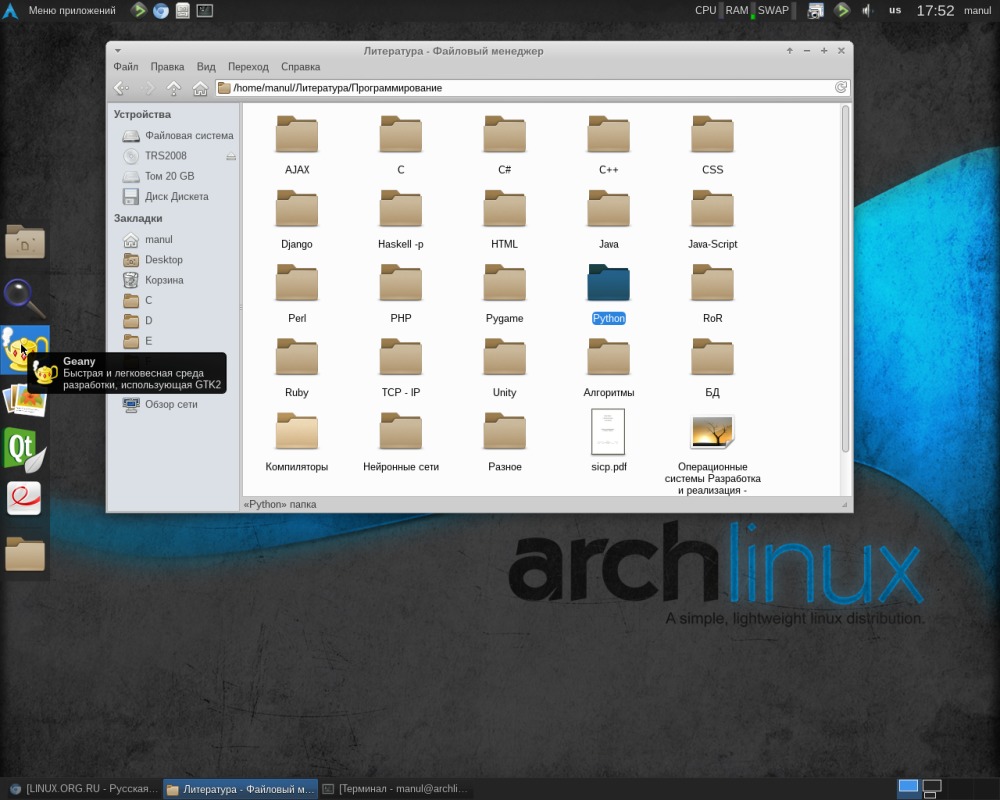Open the Desktop bookmark
The height and width of the screenshot is (800, 1000).
point(152,260)
